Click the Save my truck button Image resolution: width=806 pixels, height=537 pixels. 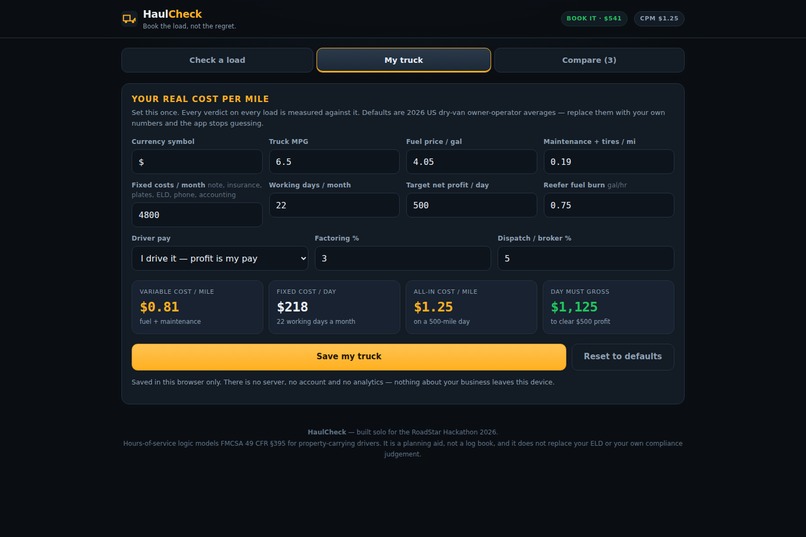click(x=349, y=357)
